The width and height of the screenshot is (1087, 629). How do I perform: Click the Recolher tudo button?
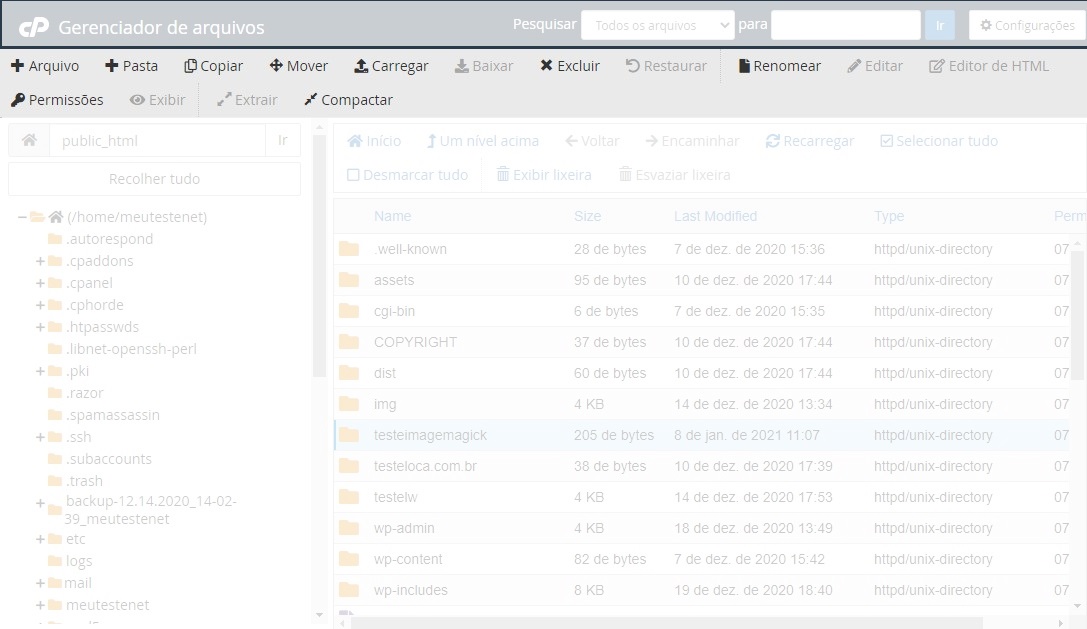(154, 179)
